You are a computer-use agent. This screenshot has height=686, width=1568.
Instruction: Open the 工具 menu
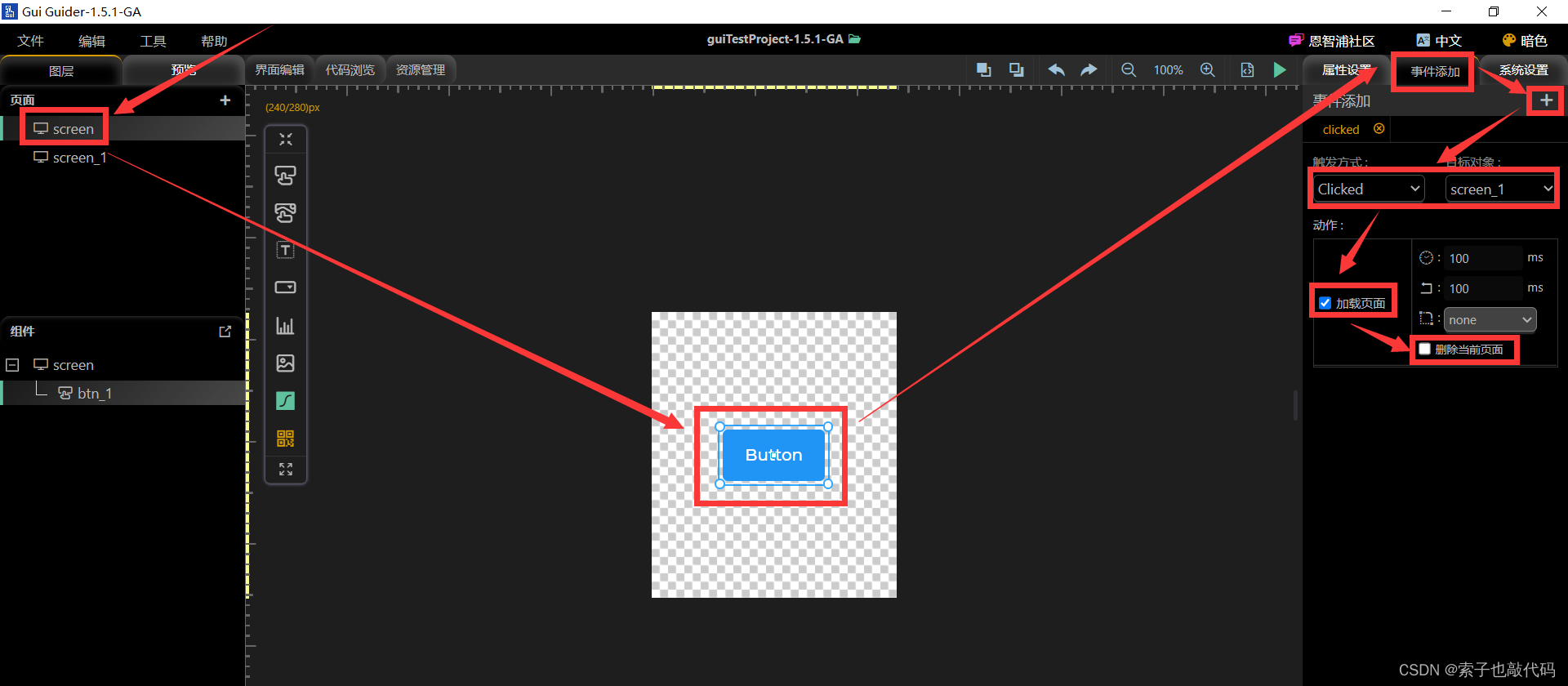tap(153, 41)
